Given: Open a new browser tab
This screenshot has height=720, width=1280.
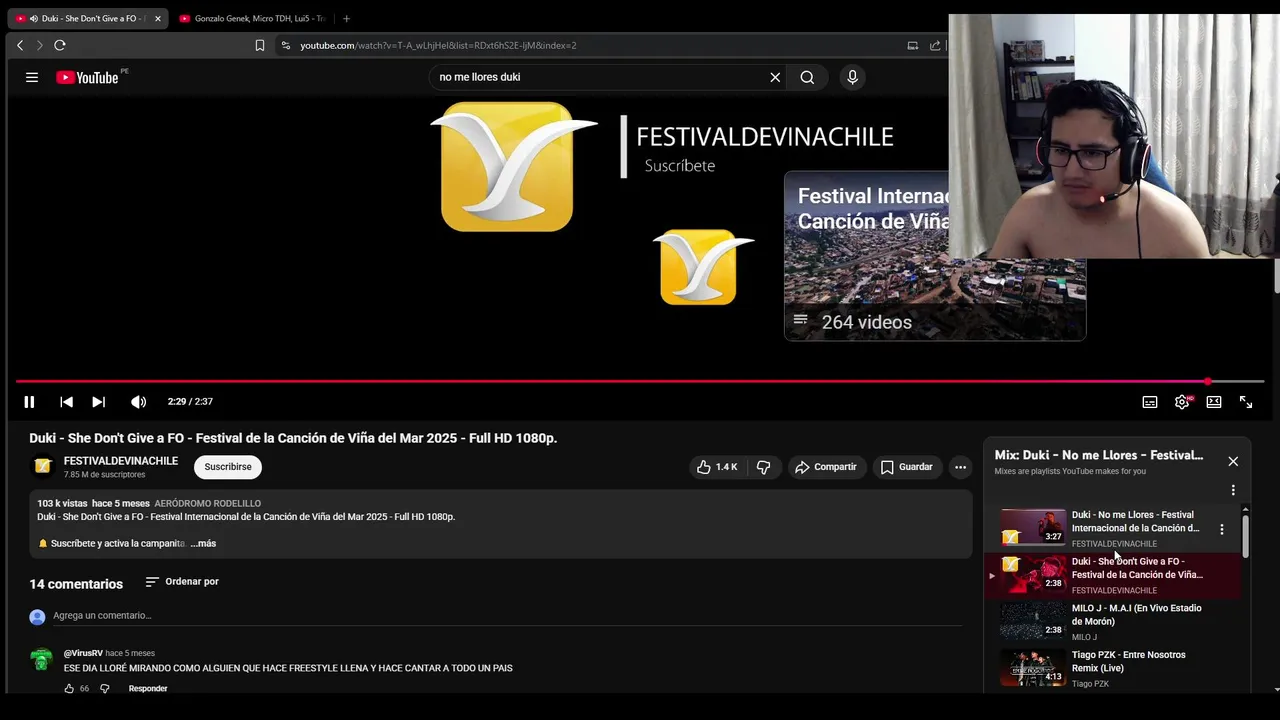Looking at the screenshot, I should coord(346,18).
